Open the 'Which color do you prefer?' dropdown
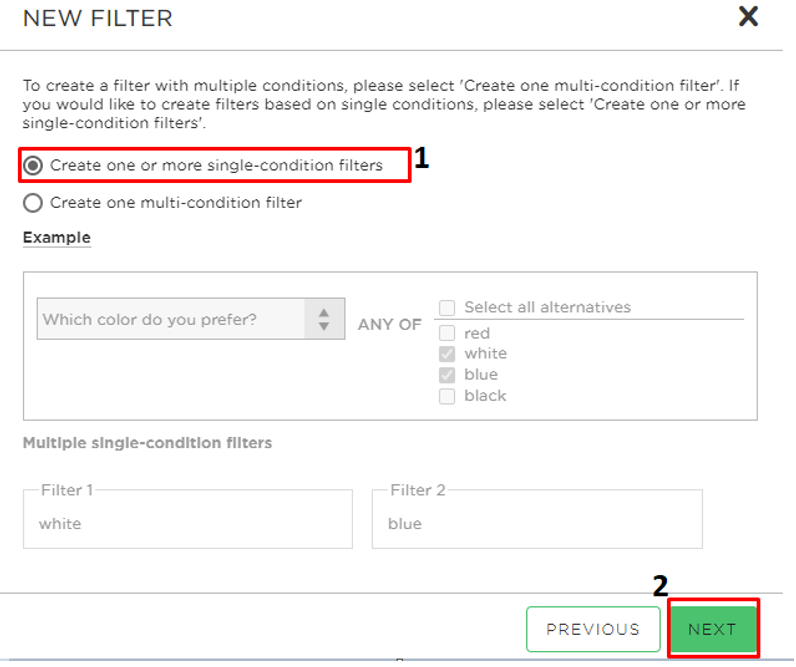Viewport: 796px width, 667px height. (x=191, y=319)
